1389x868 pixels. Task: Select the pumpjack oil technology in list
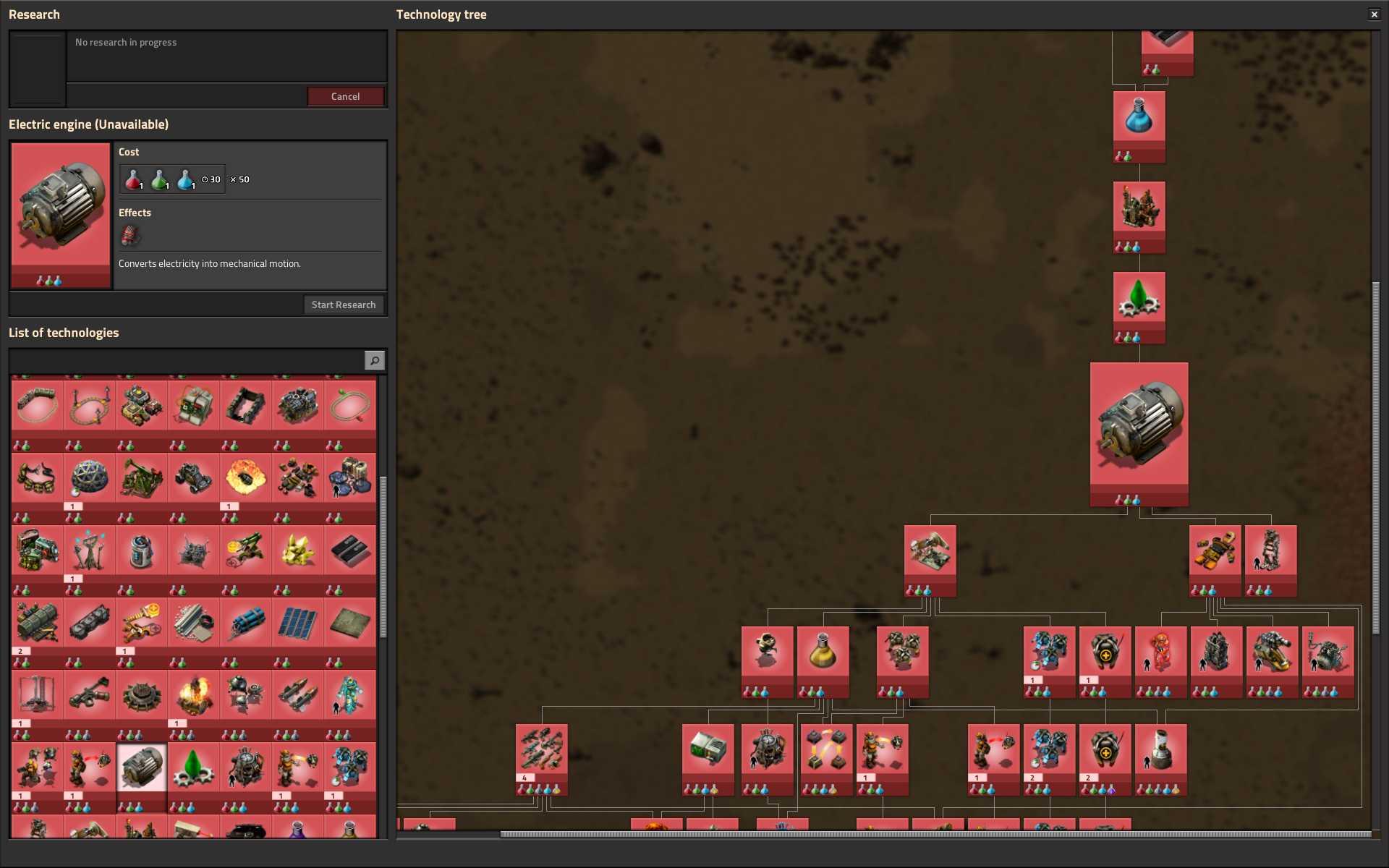point(142,488)
